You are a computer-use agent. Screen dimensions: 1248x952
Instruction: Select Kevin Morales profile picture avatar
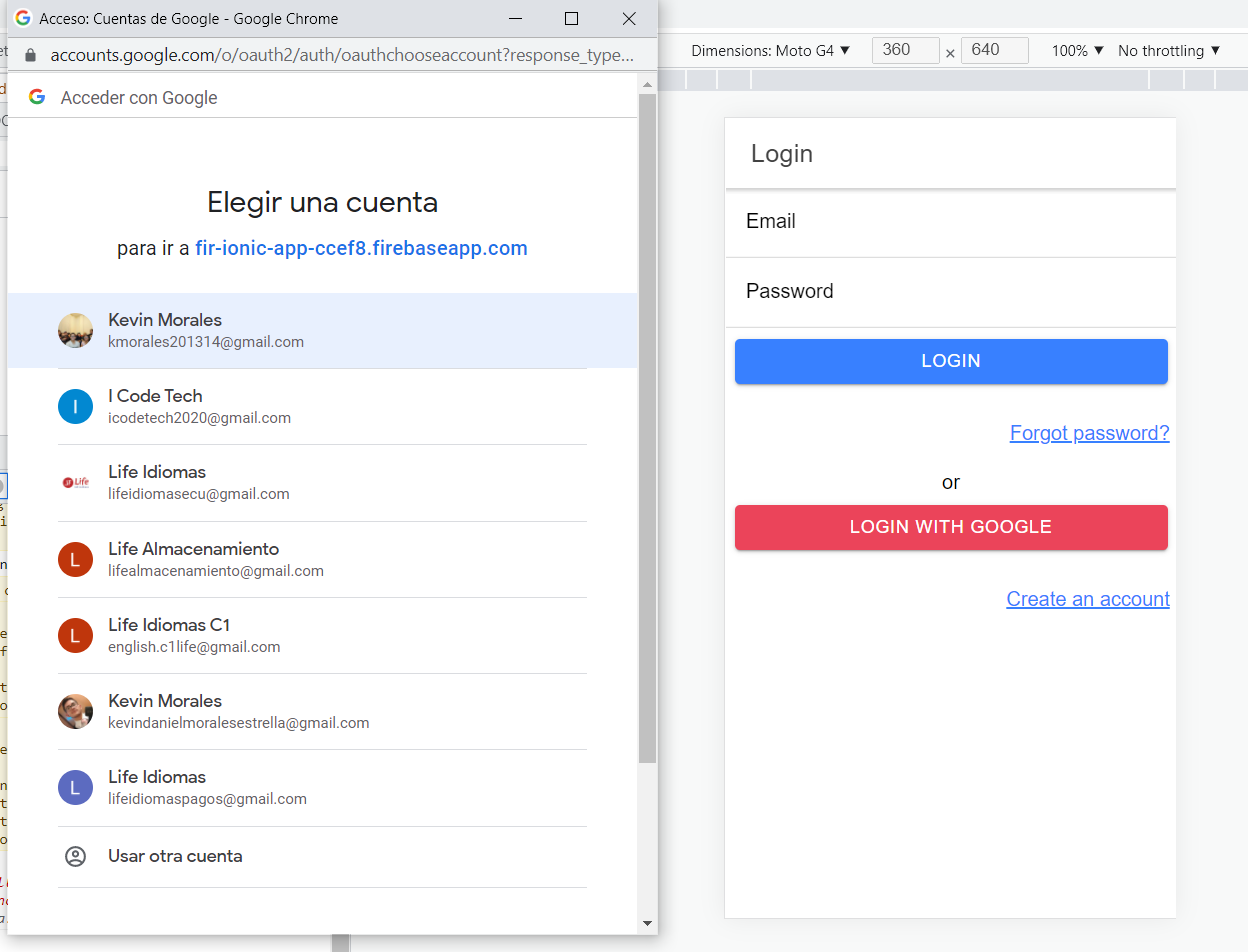75,330
